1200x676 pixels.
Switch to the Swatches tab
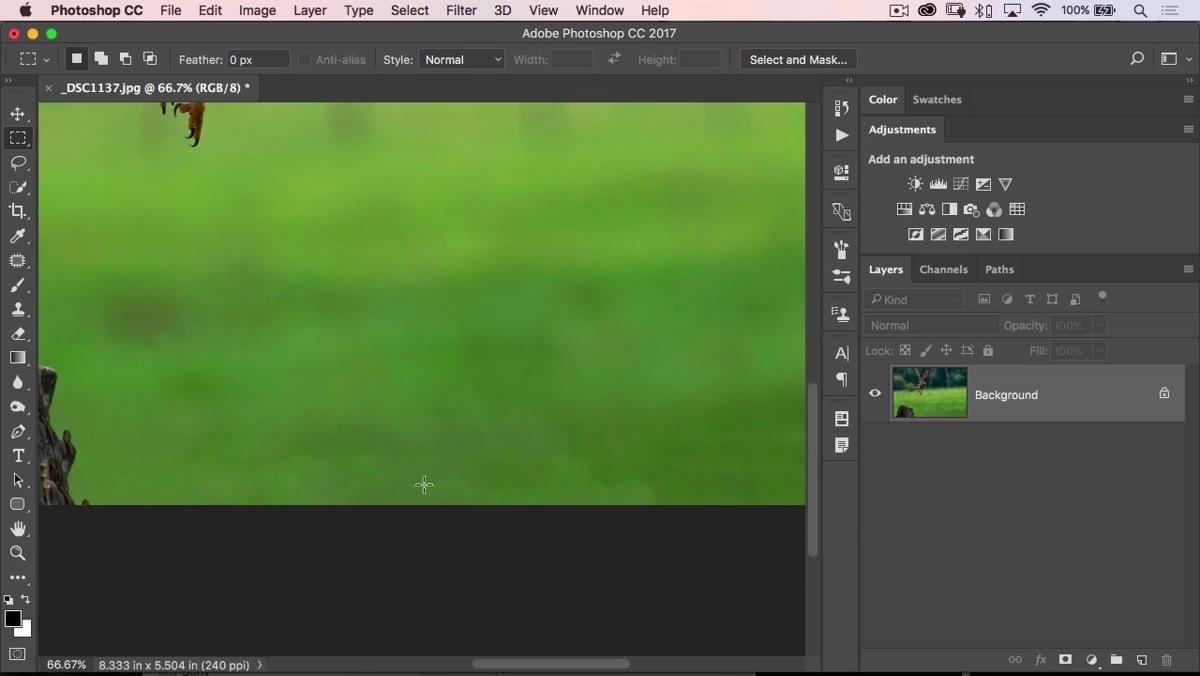tap(937, 99)
